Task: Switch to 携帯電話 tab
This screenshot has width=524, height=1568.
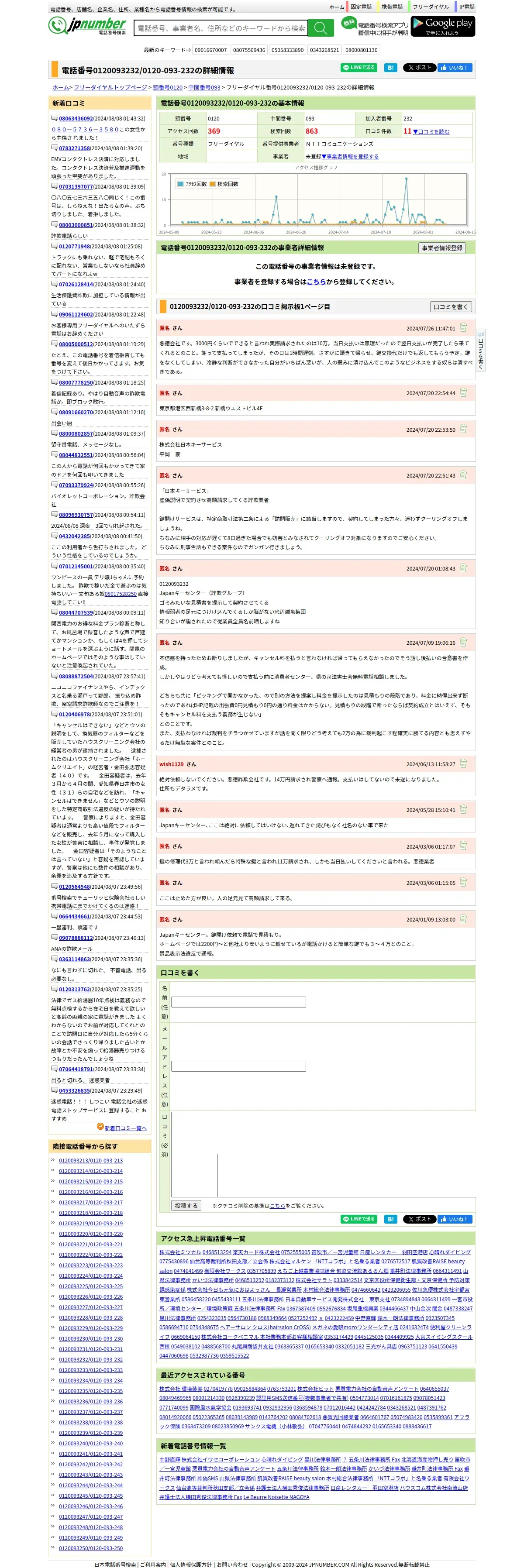Action: pos(392,7)
